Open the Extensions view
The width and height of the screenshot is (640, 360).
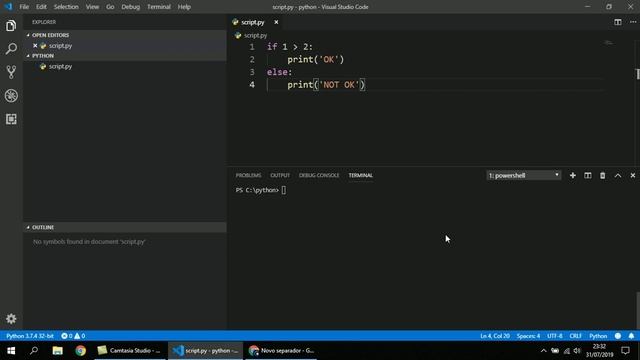(x=11, y=119)
